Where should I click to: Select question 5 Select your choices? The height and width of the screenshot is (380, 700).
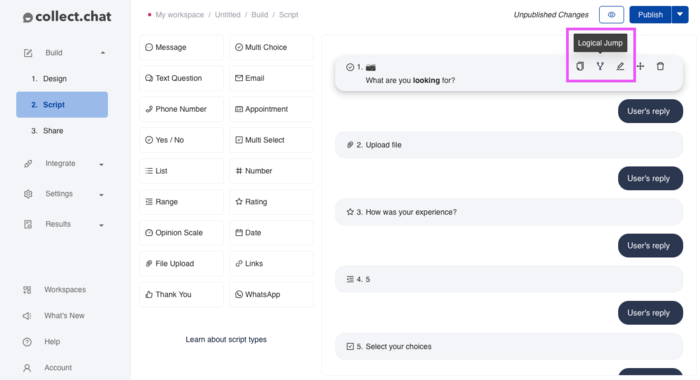tap(509, 347)
